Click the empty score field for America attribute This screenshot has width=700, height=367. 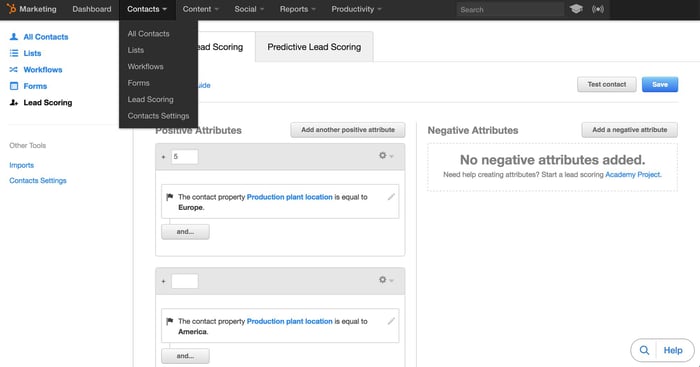click(184, 281)
